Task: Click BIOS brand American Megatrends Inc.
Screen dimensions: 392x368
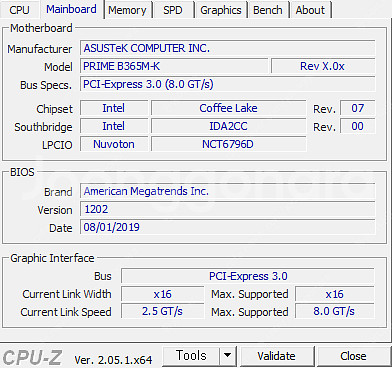Action: pos(227,191)
